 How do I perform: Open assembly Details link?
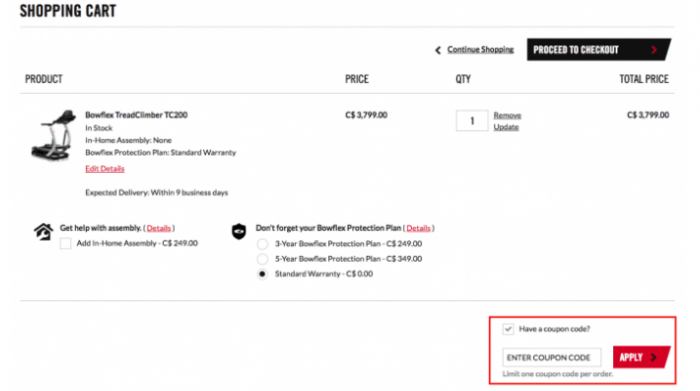tap(158, 228)
